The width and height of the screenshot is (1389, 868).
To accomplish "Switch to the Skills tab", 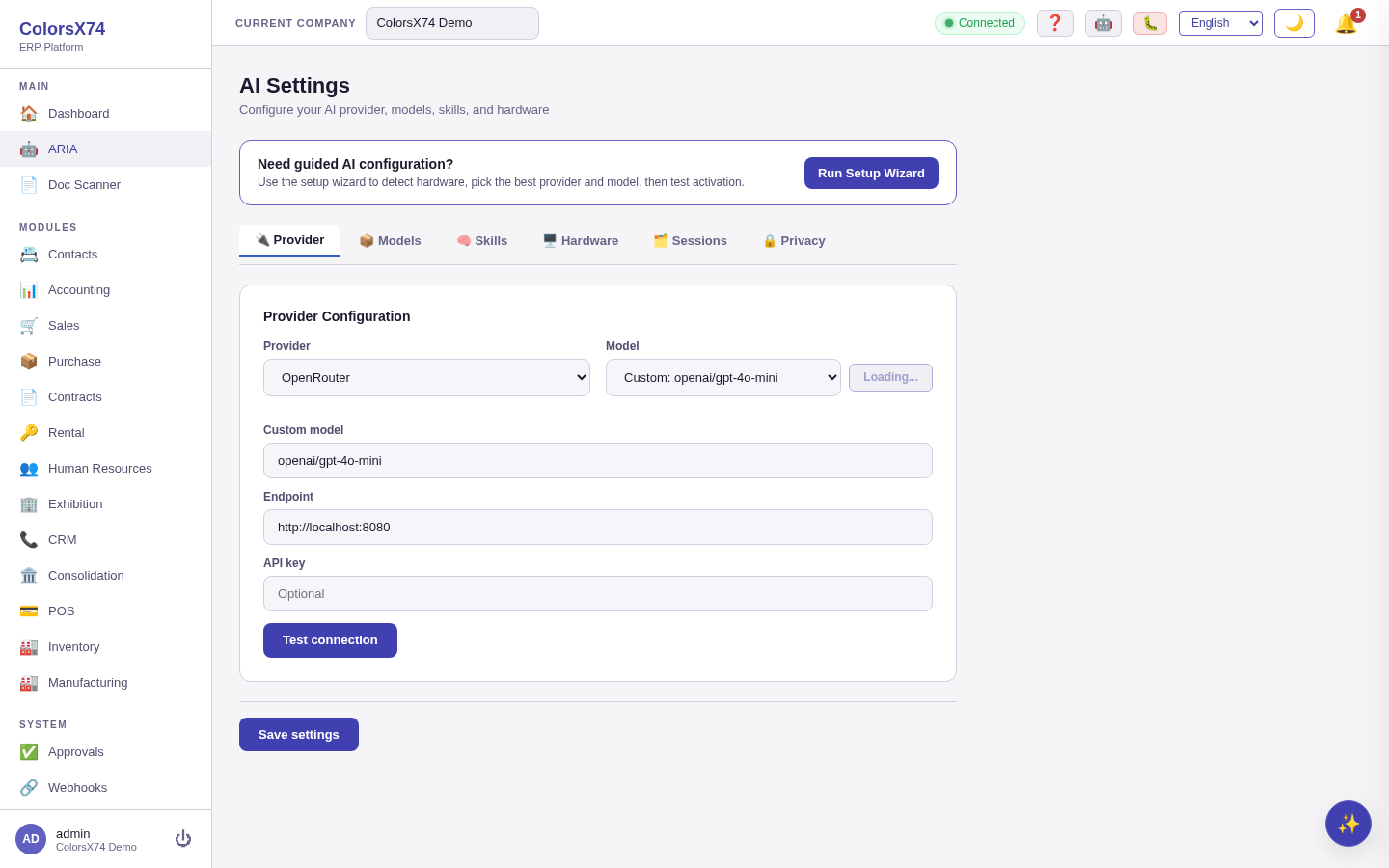I will (x=481, y=241).
